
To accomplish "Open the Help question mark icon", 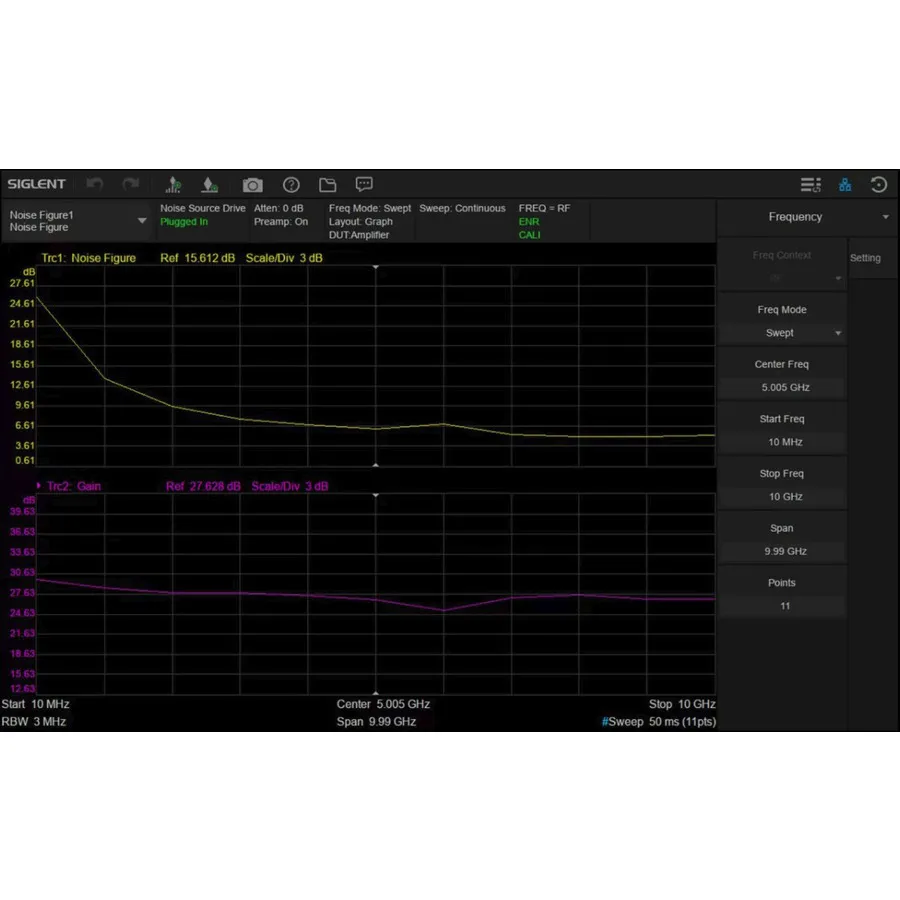I will pyautogui.click(x=291, y=184).
